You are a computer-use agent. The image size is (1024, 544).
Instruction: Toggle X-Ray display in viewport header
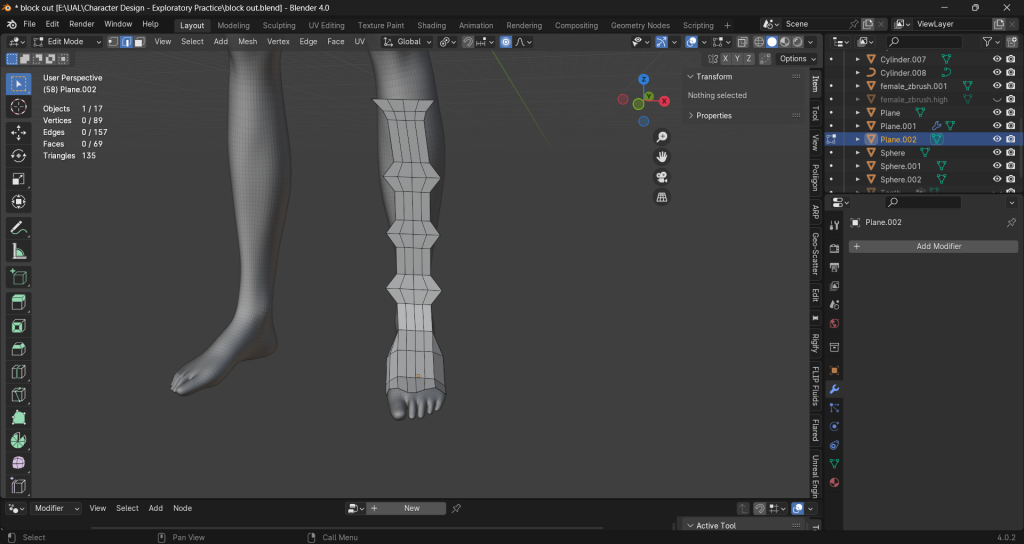(743, 42)
